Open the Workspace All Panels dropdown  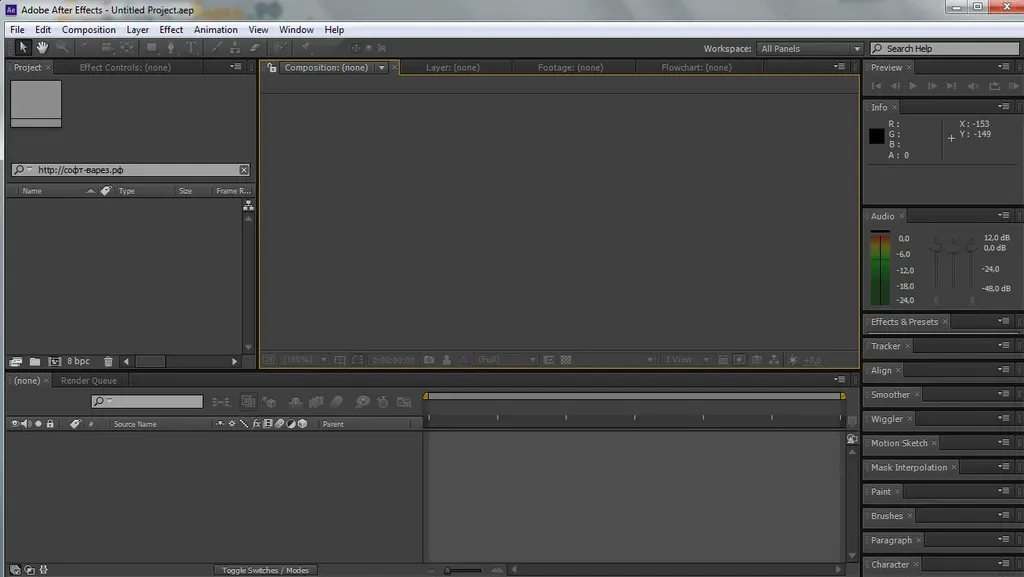coord(810,48)
